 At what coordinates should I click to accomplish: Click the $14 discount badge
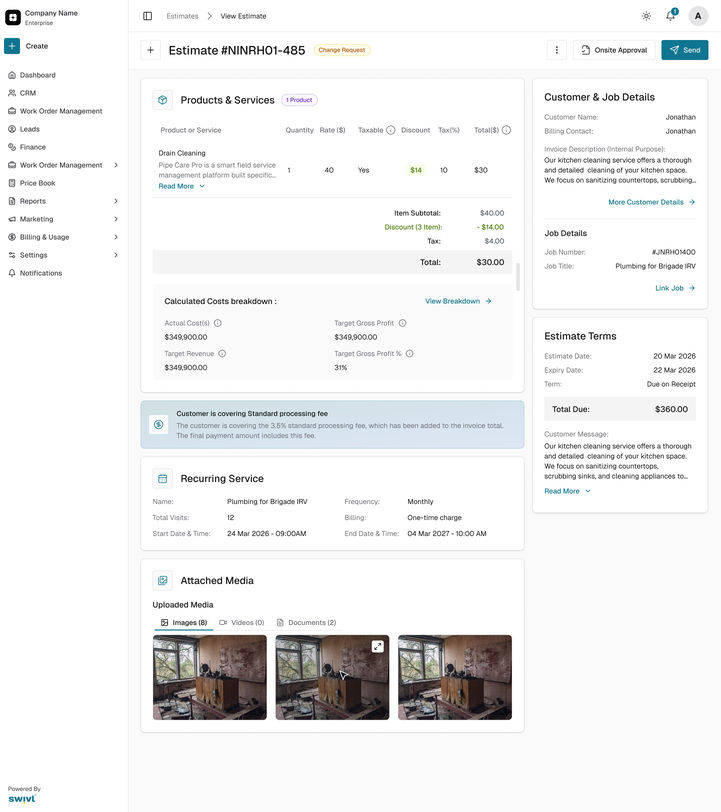pyautogui.click(x=416, y=170)
